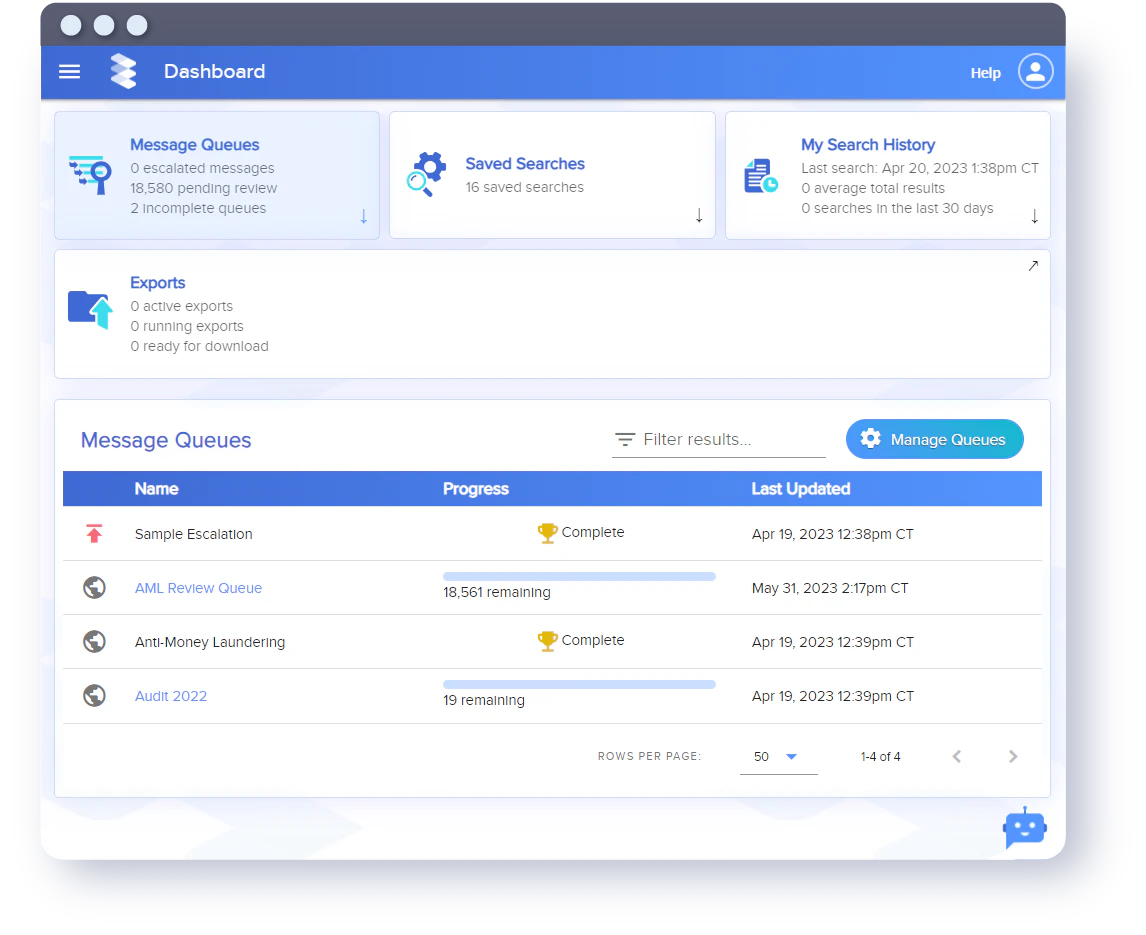
Task: Jump down via My Search History card arrow
Action: coord(1034,216)
